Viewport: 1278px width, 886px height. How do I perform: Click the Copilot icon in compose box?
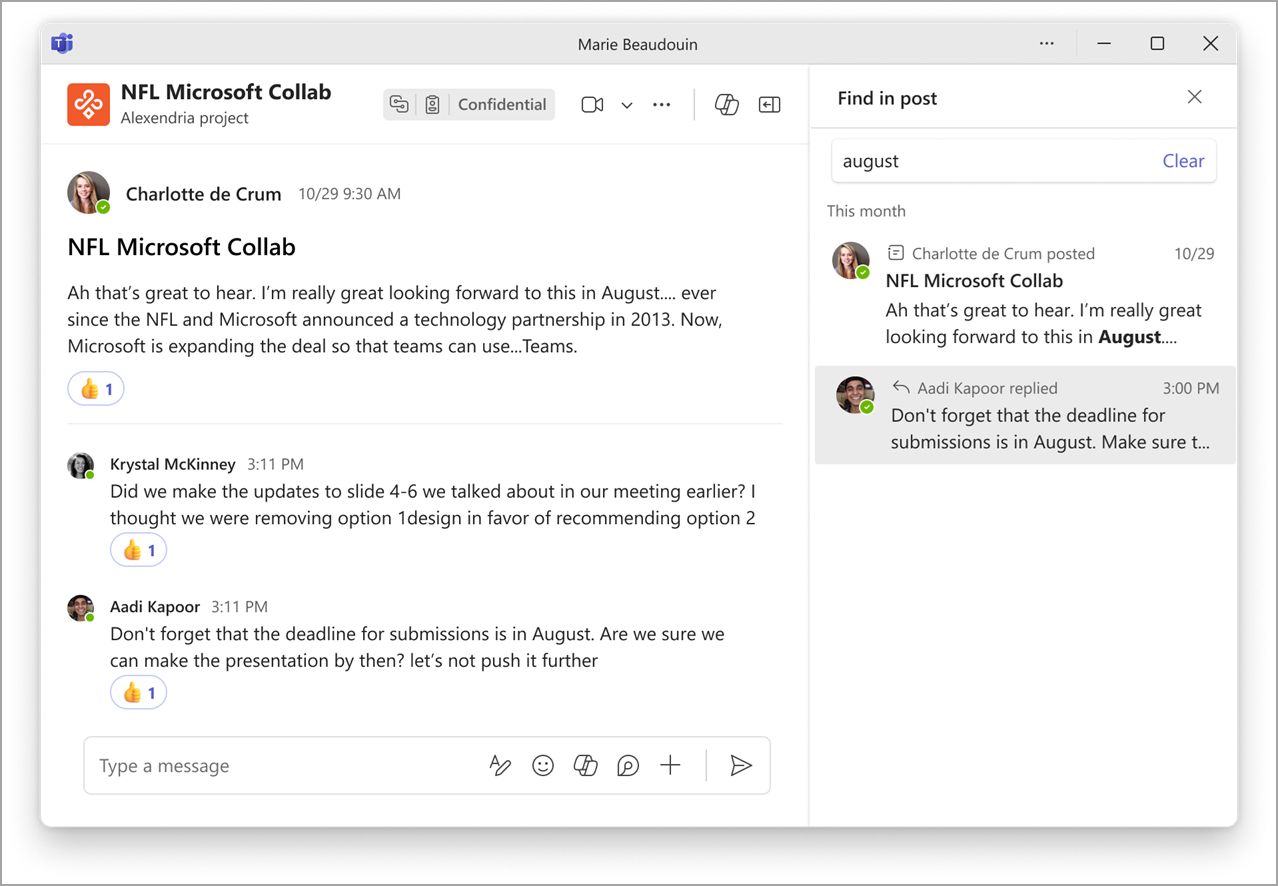tap(585, 766)
